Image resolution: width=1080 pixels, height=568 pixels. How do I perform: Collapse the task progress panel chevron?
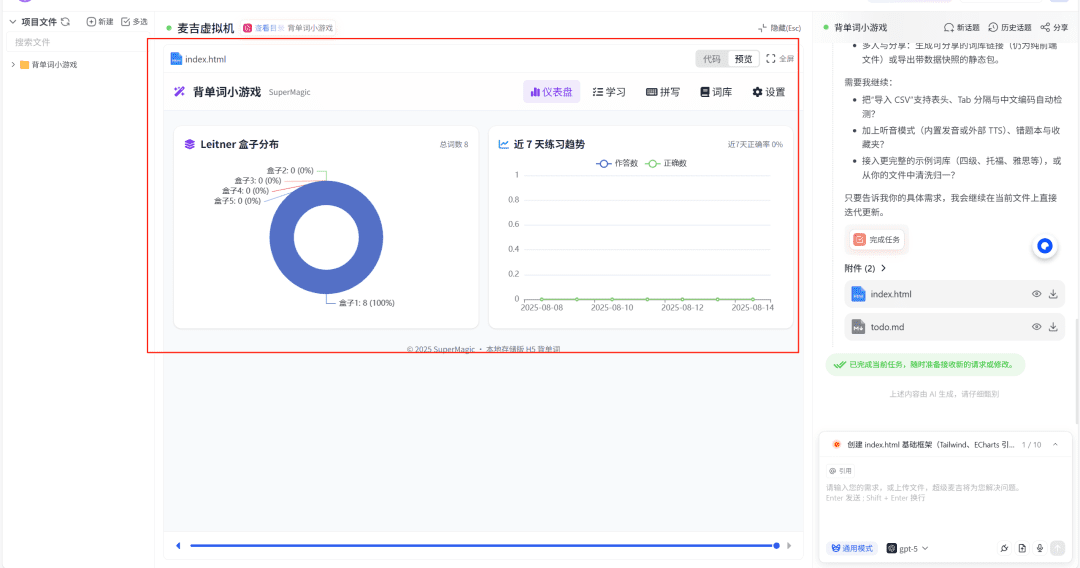point(1057,444)
